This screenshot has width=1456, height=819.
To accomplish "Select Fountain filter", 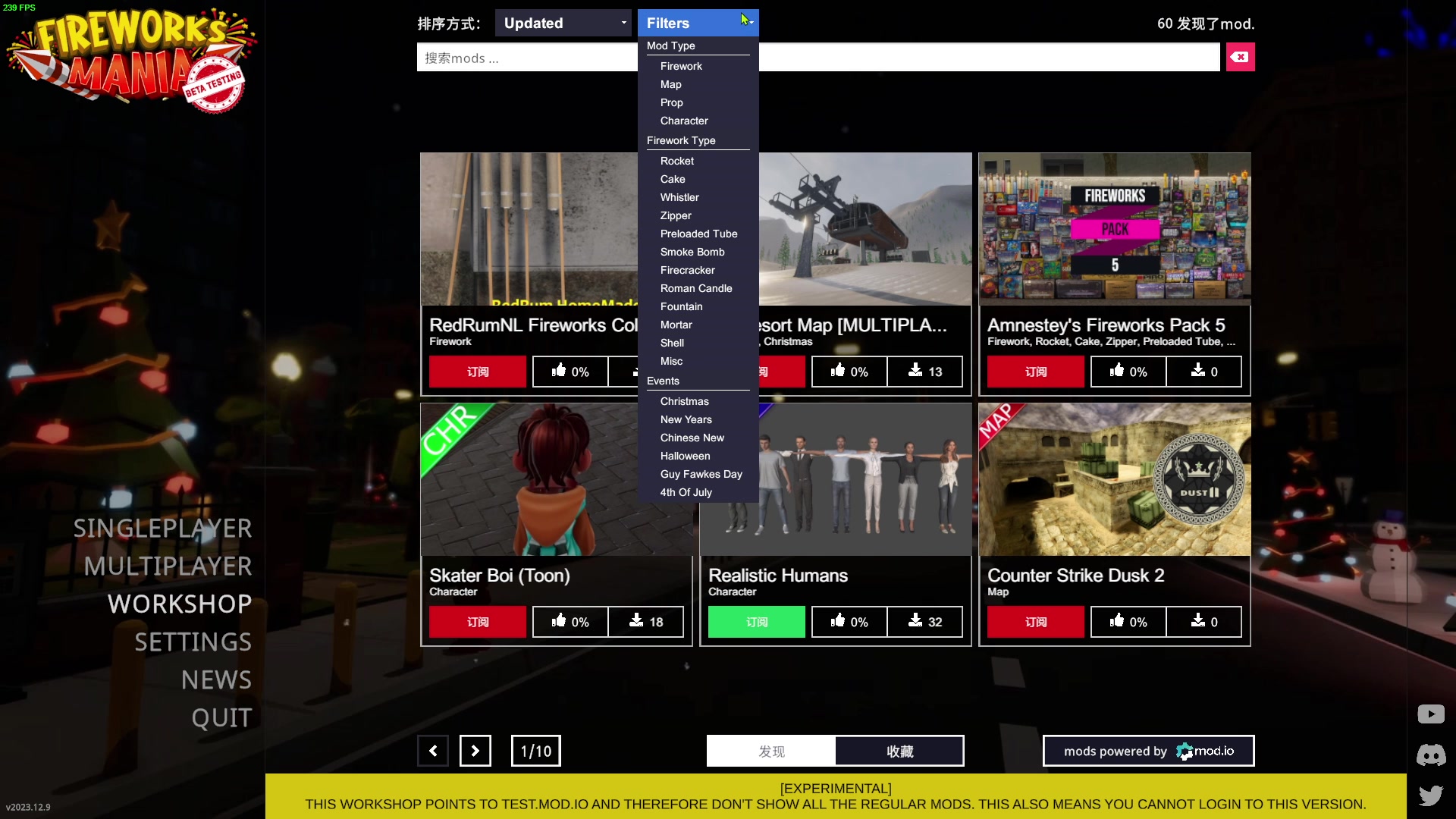I will [681, 306].
